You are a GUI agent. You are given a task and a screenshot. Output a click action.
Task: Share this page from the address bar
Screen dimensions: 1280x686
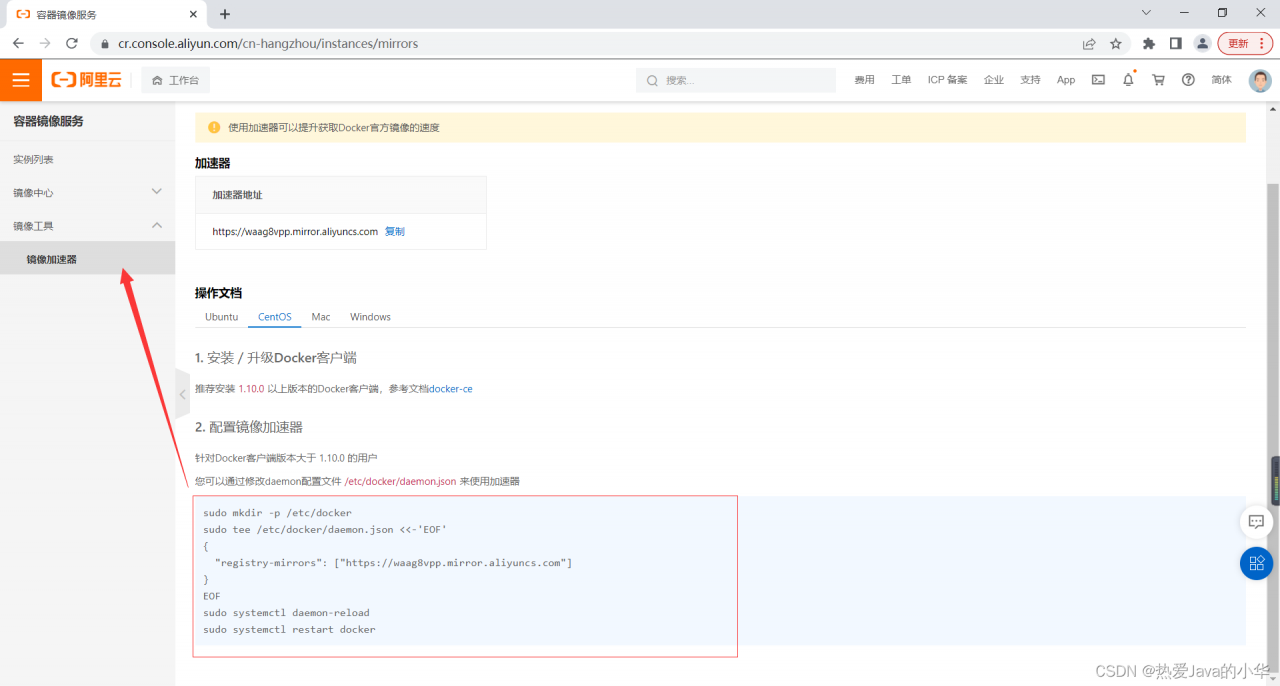click(1089, 44)
